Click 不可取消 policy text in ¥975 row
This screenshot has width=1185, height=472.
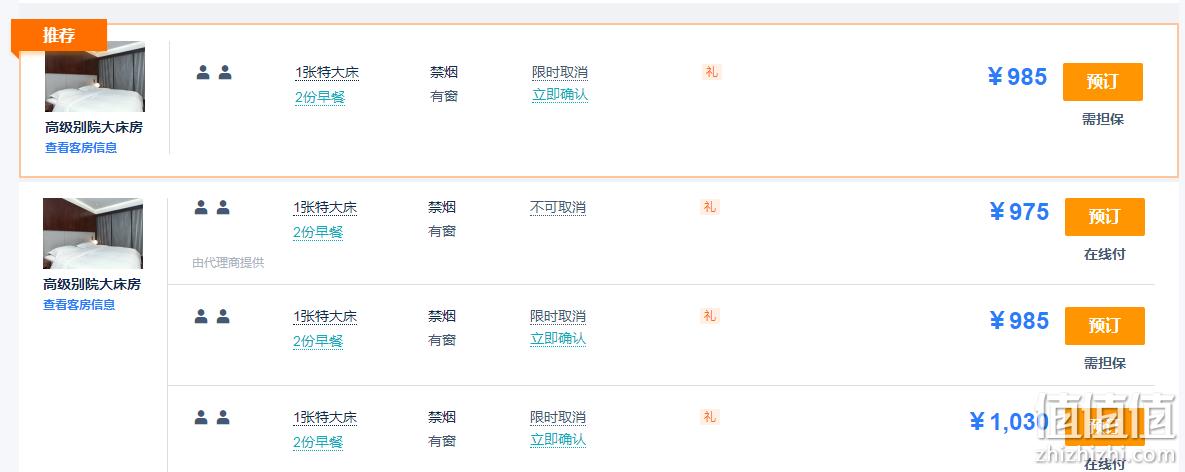click(x=558, y=208)
